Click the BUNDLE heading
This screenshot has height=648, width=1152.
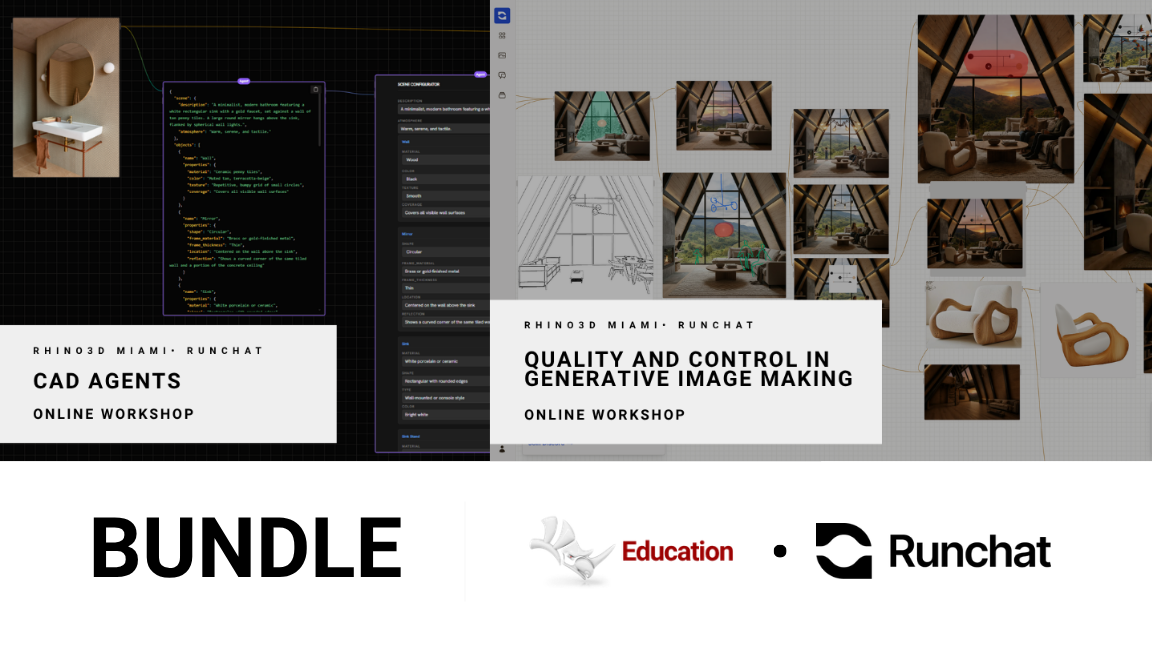coord(247,548)
